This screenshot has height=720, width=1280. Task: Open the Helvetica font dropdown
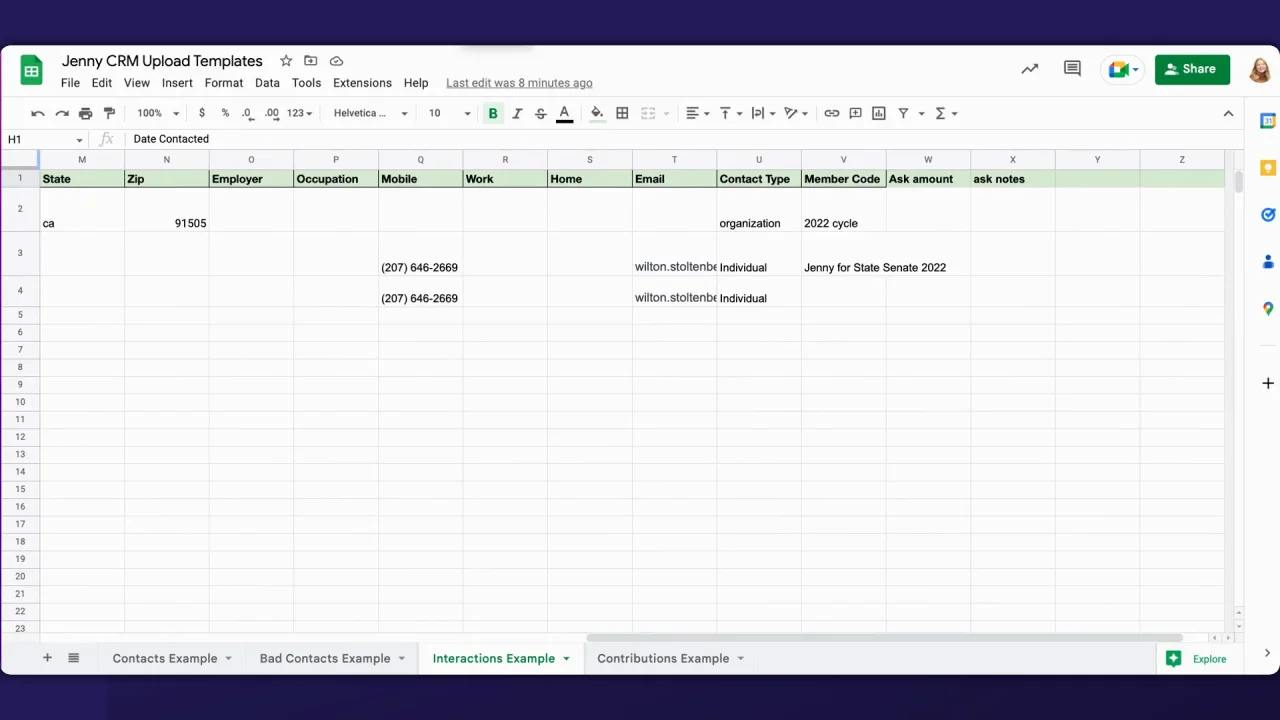[x=370, y=114]
